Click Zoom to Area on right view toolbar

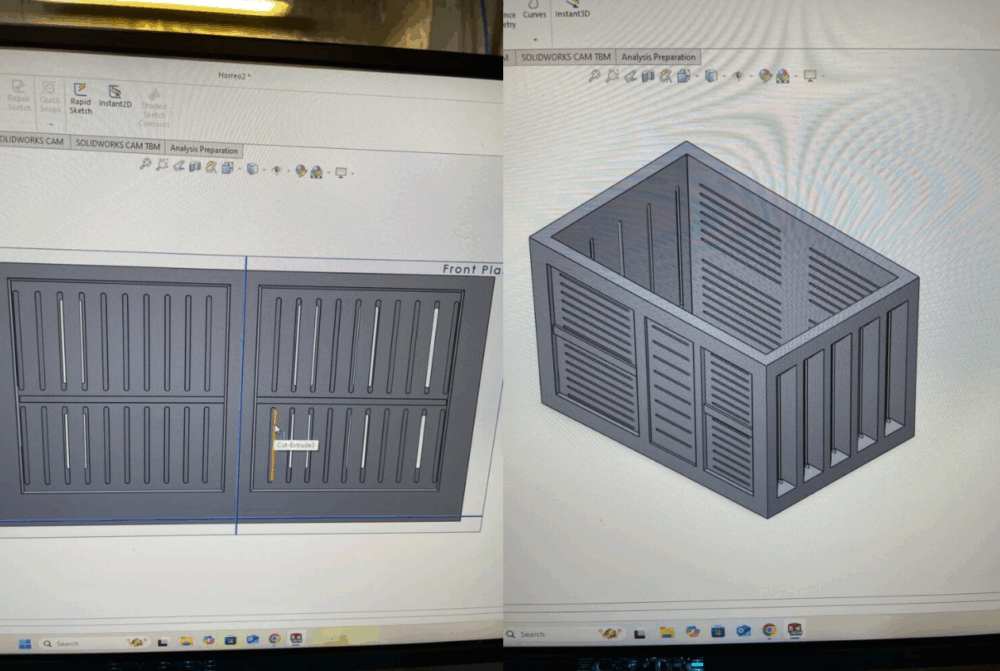coord(611,76)
